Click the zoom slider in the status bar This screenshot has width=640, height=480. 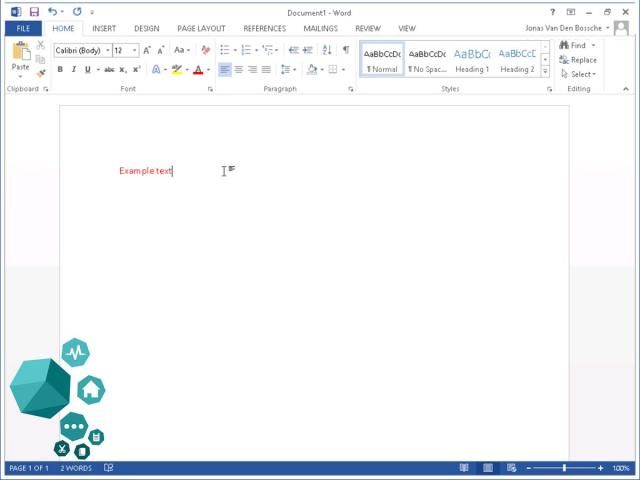point(565,468)
